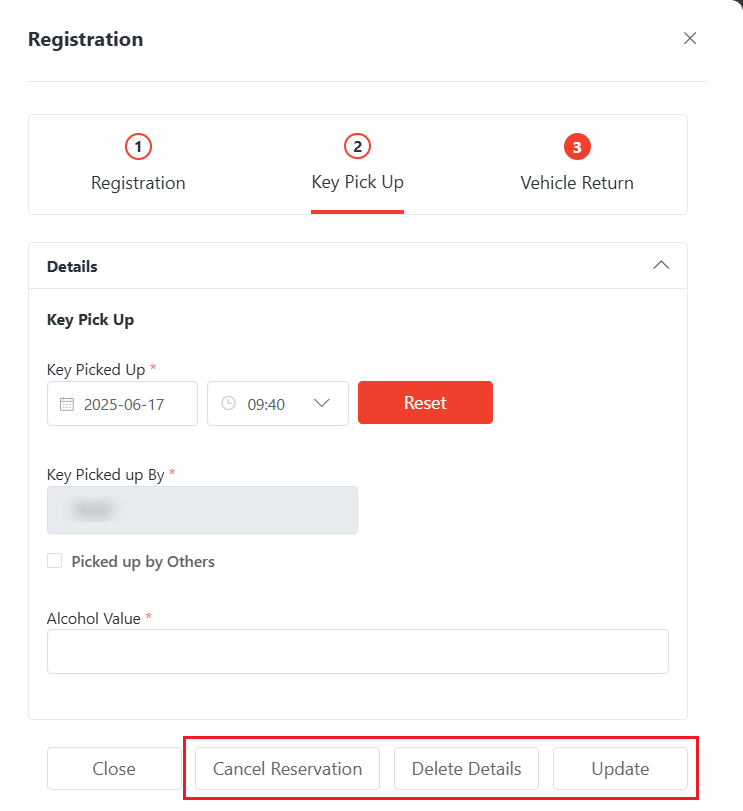This screenshot has width=743, height=811.
Task: Go to the Registration step tab
Action: click(138, 183)
